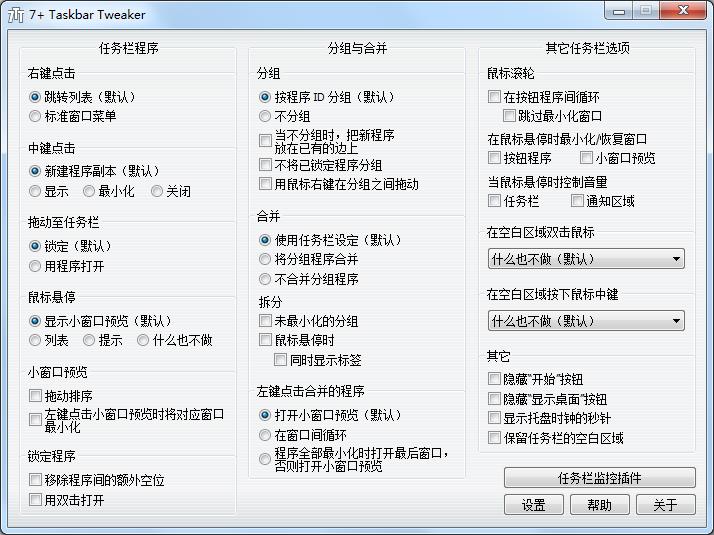Select 不分组 grouping option
Image resolution: width=714 pixels, height=535 pixels.
[265, 117]
